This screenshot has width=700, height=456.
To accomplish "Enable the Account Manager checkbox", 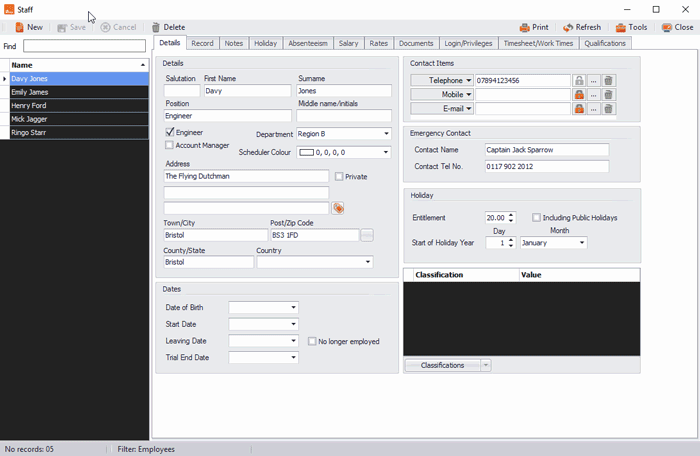I will (x=170, y=145).
